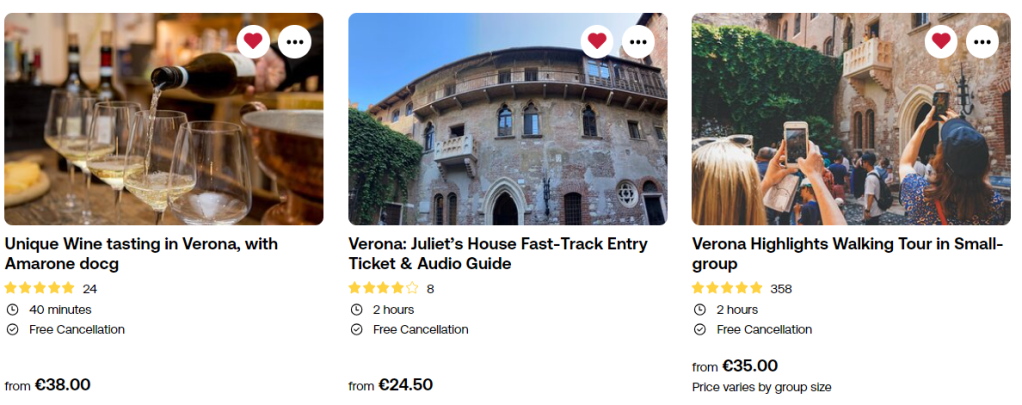Remove Verona Highlights Walking Tour from wishlist
Screen dimensions: 1022x405
tap(941, 41)
